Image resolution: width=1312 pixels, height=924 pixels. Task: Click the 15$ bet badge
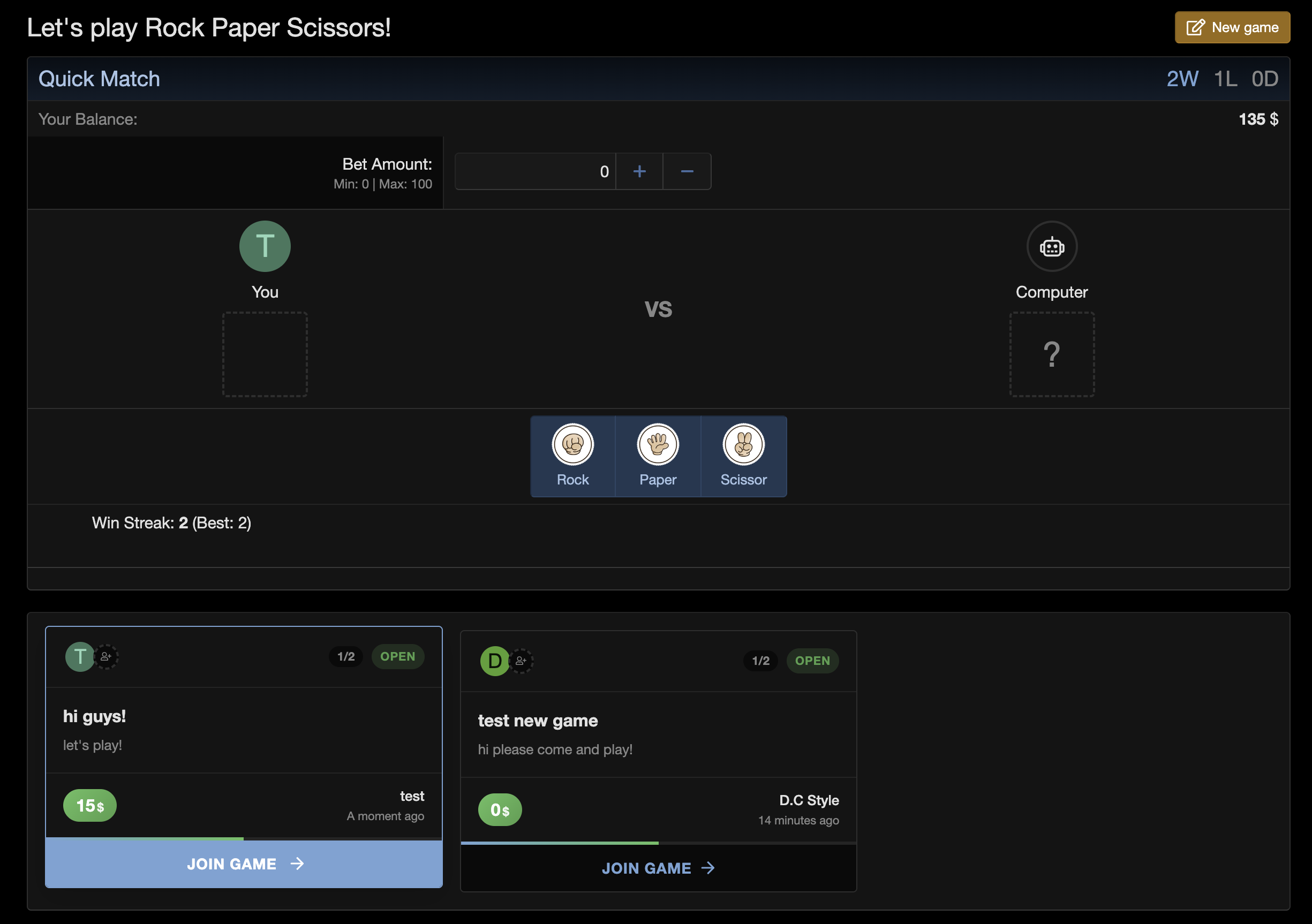pos(89,805)
